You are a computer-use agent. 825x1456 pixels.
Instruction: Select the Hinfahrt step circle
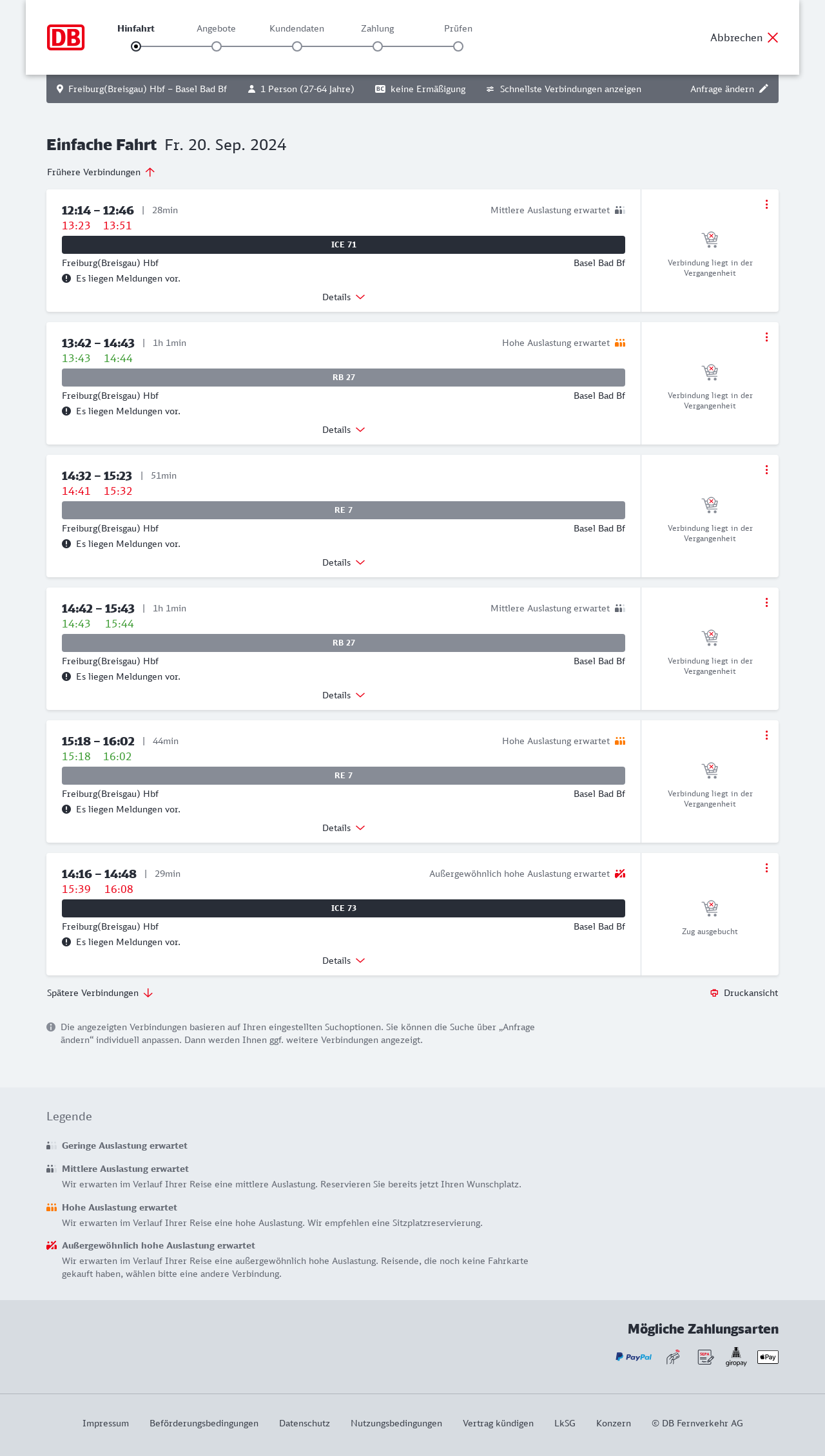[x=136, y=46]
